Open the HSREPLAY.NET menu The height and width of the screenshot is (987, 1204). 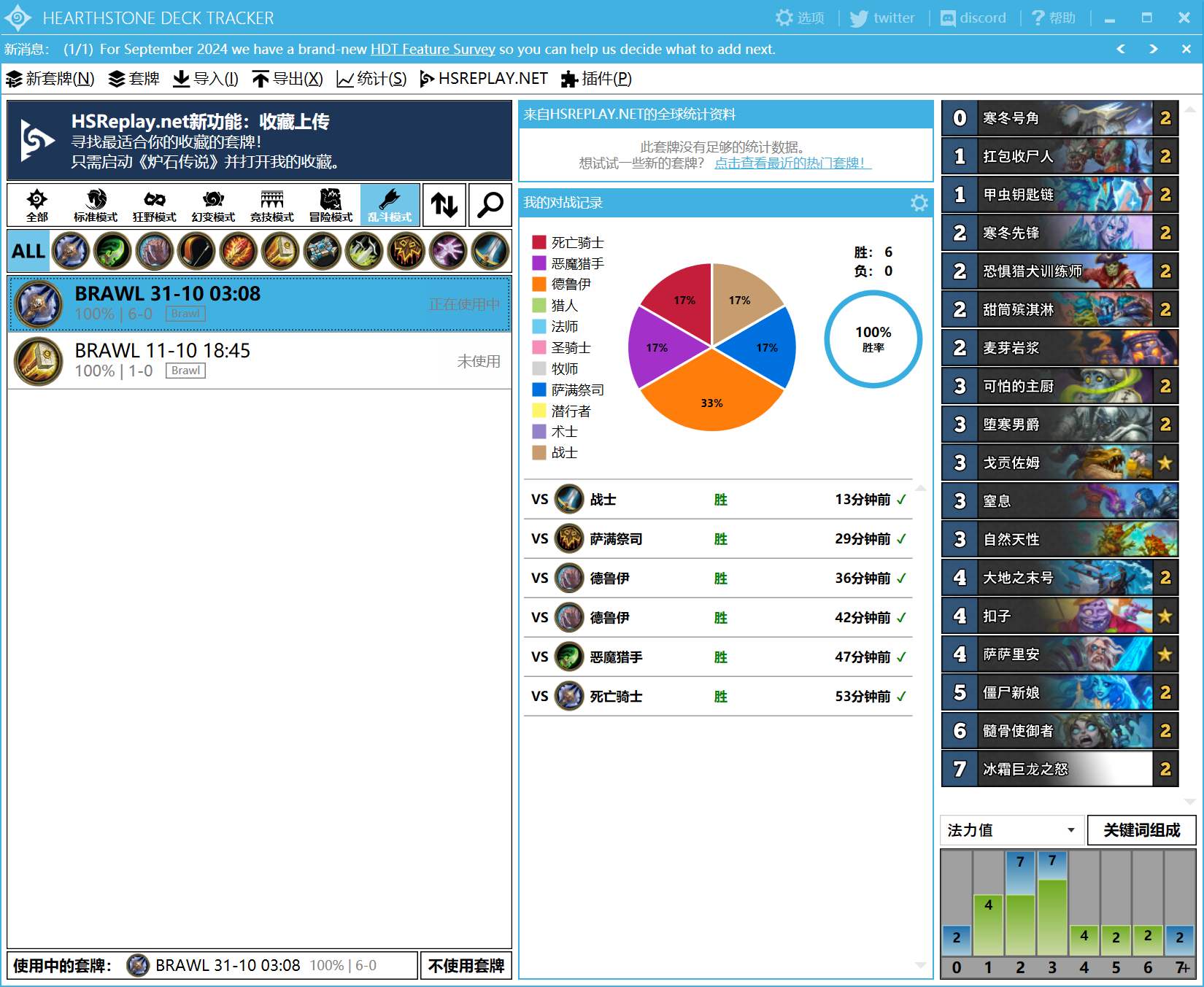pyautogui.click(x=484, y=78)
